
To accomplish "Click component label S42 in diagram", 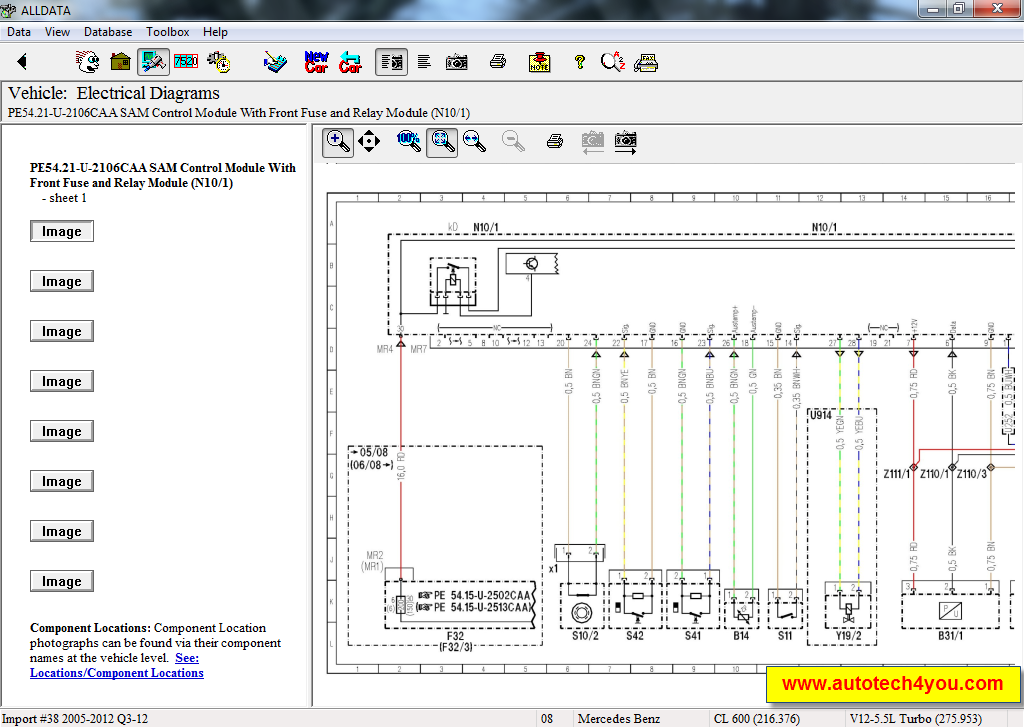I will (635, 636).
